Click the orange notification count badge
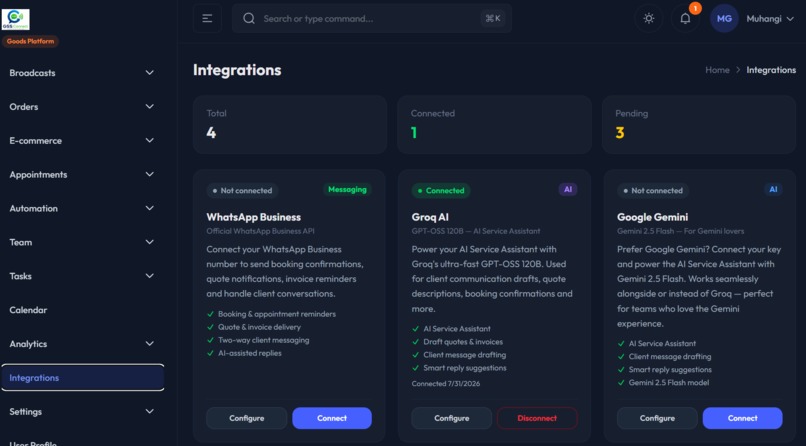The height and width of the screenshot is (446, 806). tap(695, 8)
